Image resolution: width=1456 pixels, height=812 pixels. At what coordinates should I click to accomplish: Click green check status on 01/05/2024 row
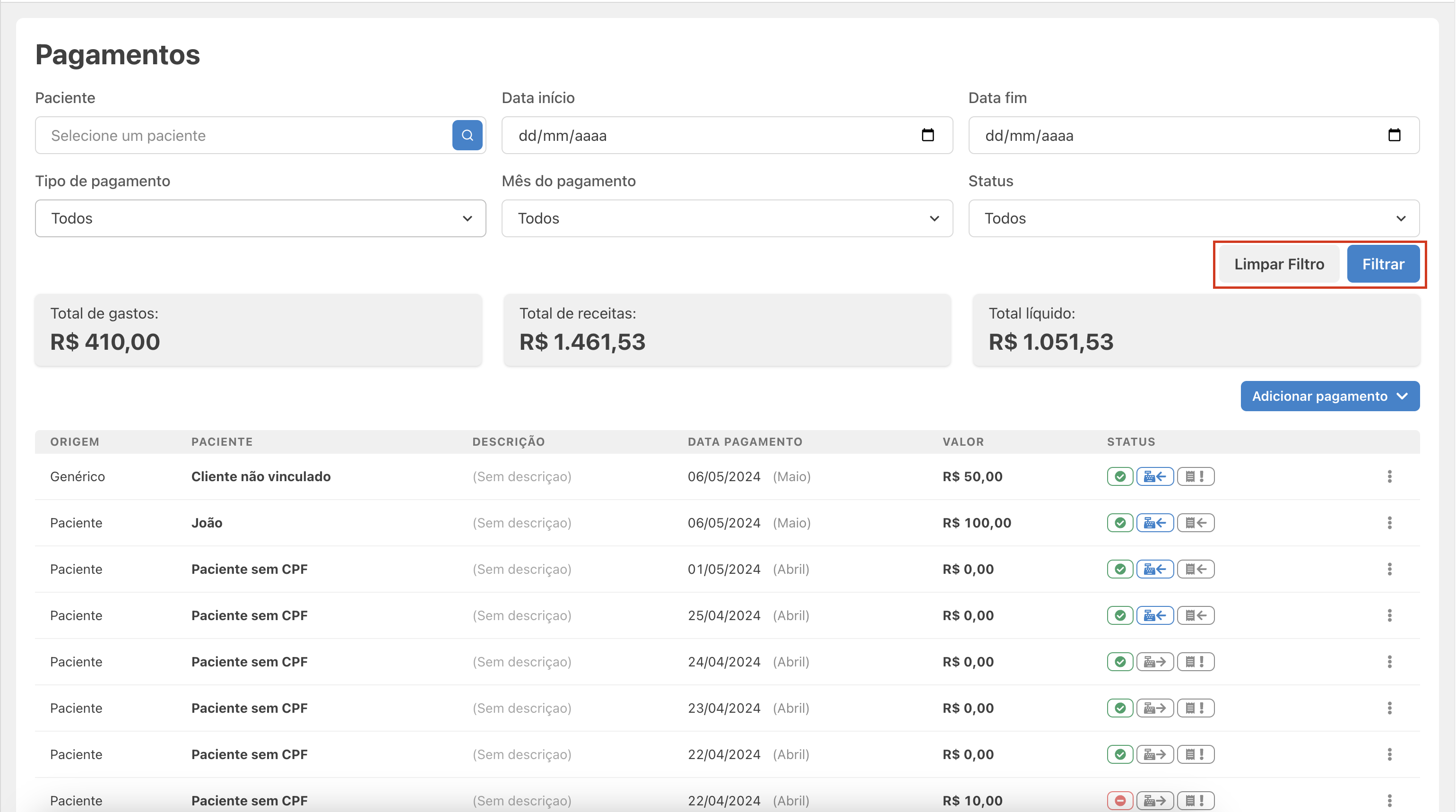click(x=1120, y=569)
